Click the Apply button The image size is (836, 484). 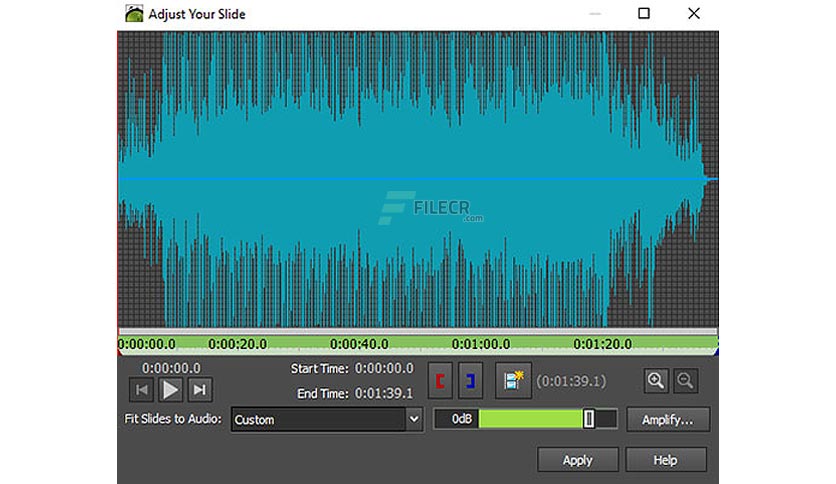[x=578, y=459]
